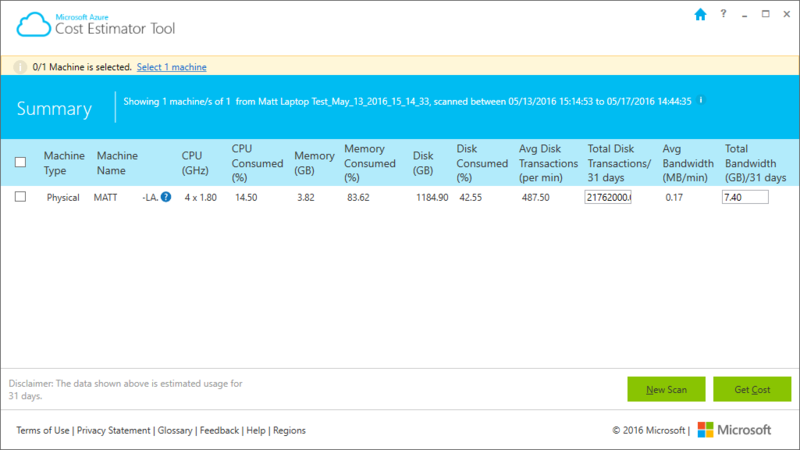800x450 pixels.
Task: Click the 4 x 1.80 CPU value
Action: pos(201,197)
